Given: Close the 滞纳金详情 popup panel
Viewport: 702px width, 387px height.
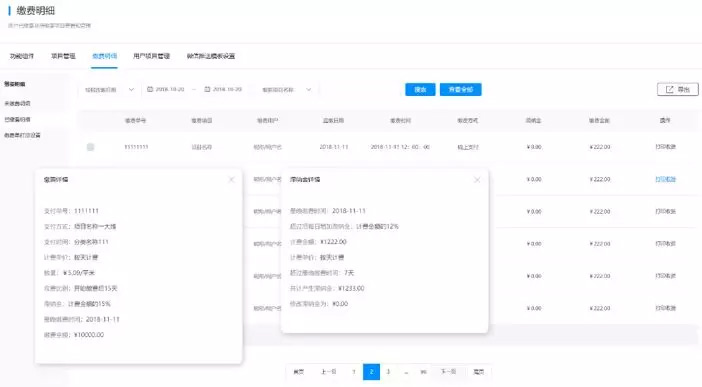Looking at the screenshot, I should point(477,180).
